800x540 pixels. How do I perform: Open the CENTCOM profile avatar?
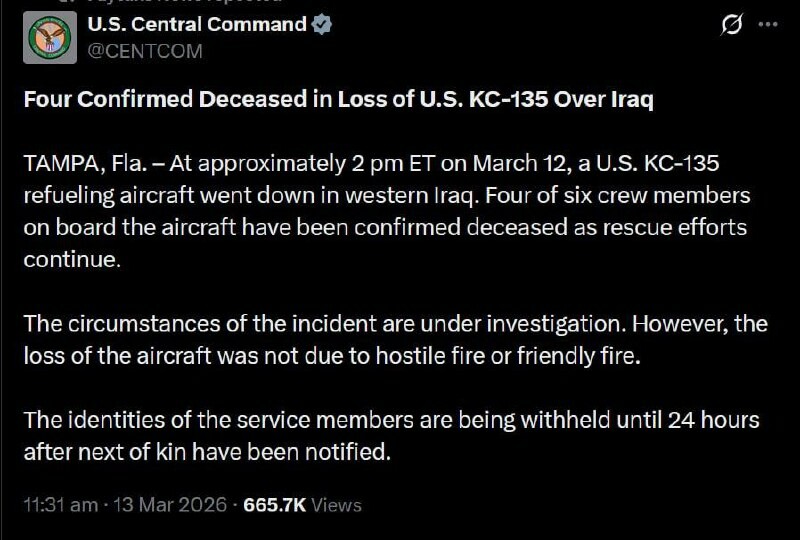(x=49, y=37)
